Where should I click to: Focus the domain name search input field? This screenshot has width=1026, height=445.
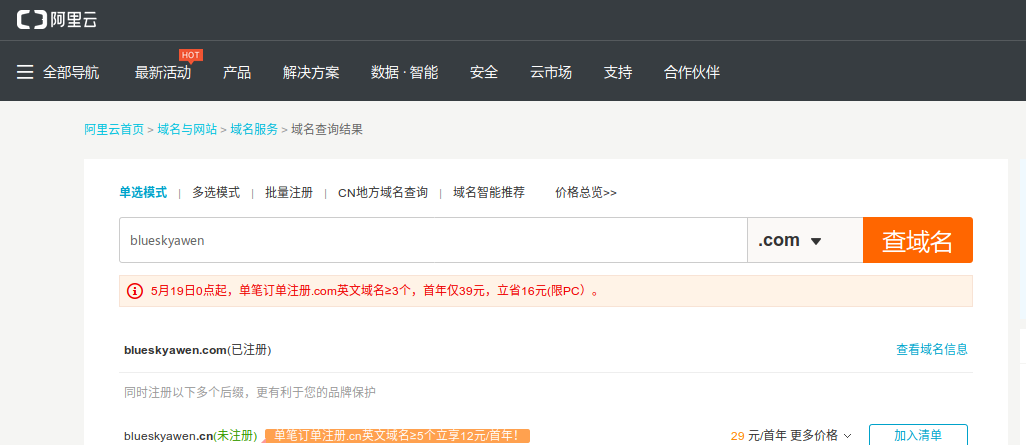[x=432, y=240]
